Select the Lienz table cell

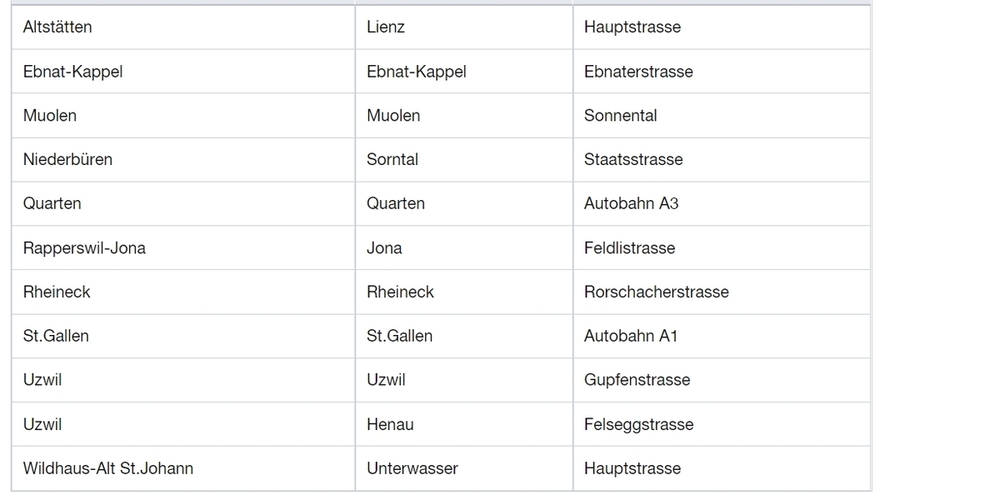[x=386, y=27]
